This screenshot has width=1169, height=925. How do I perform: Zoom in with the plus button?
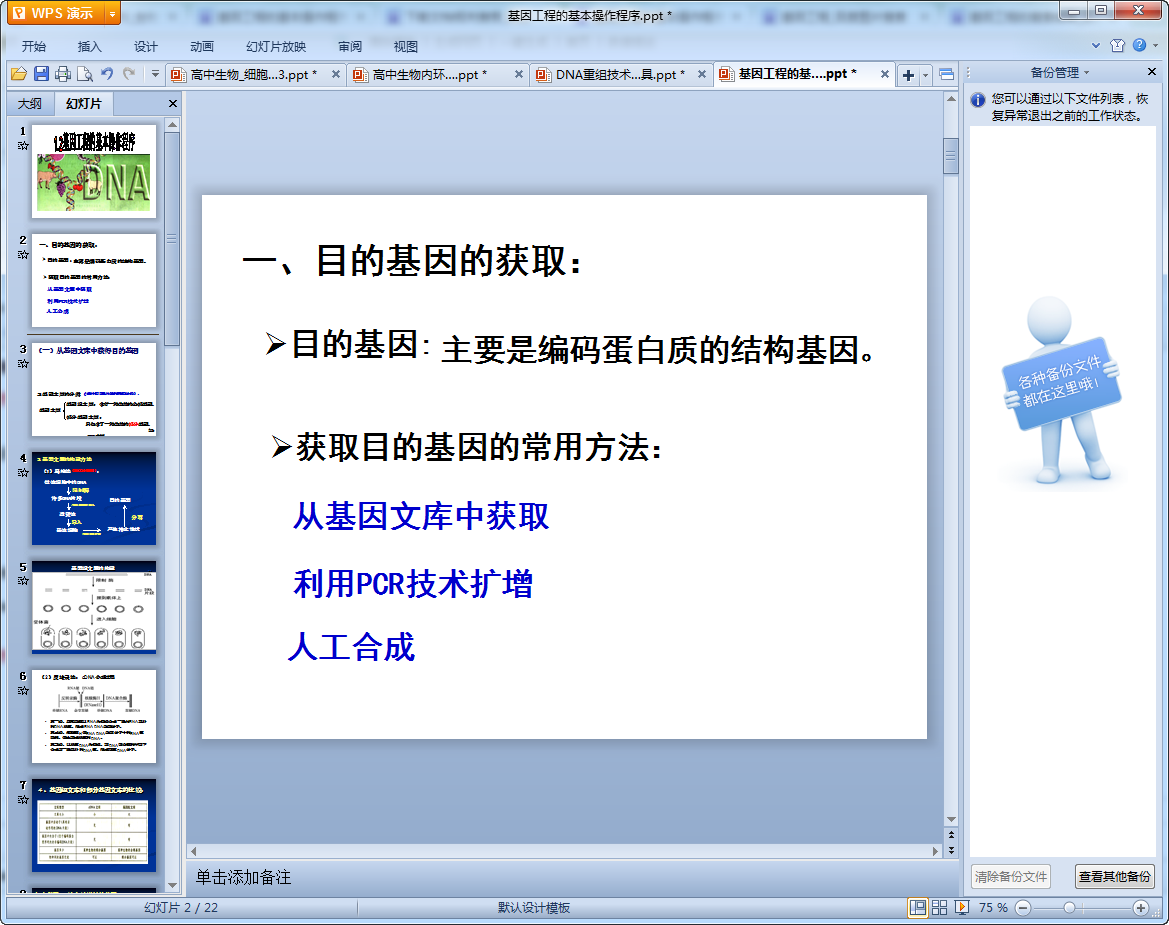[x=1141, y=907]
